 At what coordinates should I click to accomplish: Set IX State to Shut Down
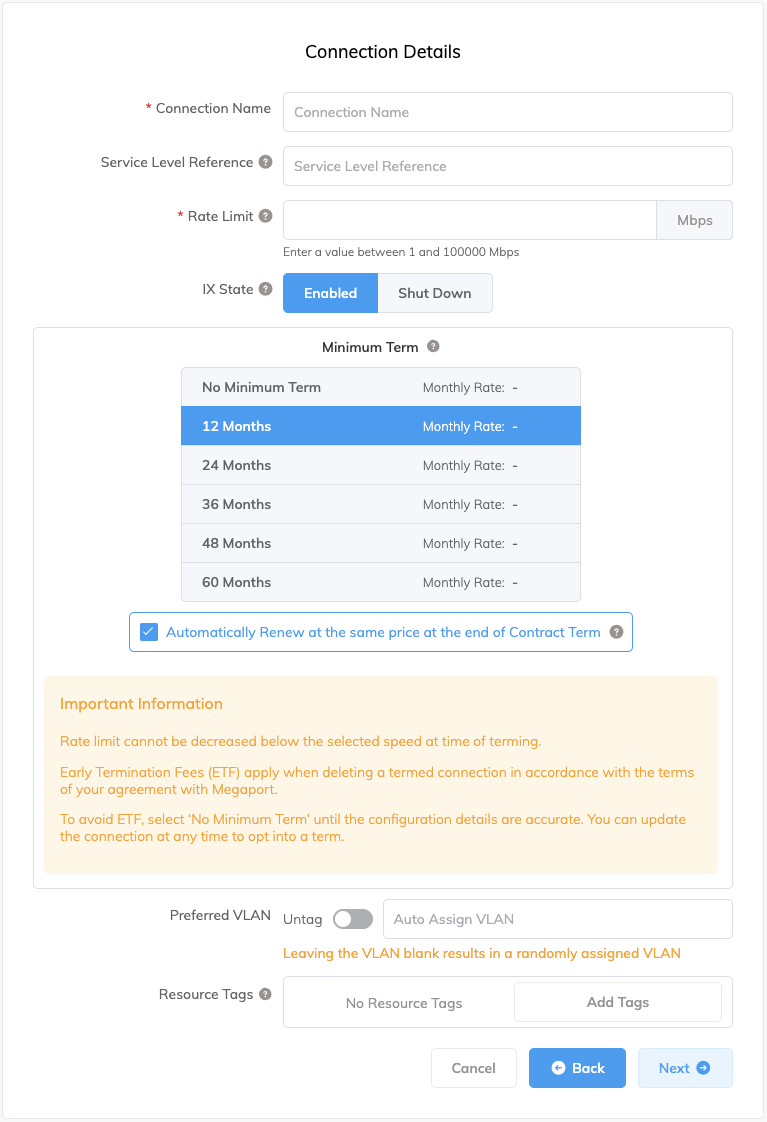(x=435, y=292)
